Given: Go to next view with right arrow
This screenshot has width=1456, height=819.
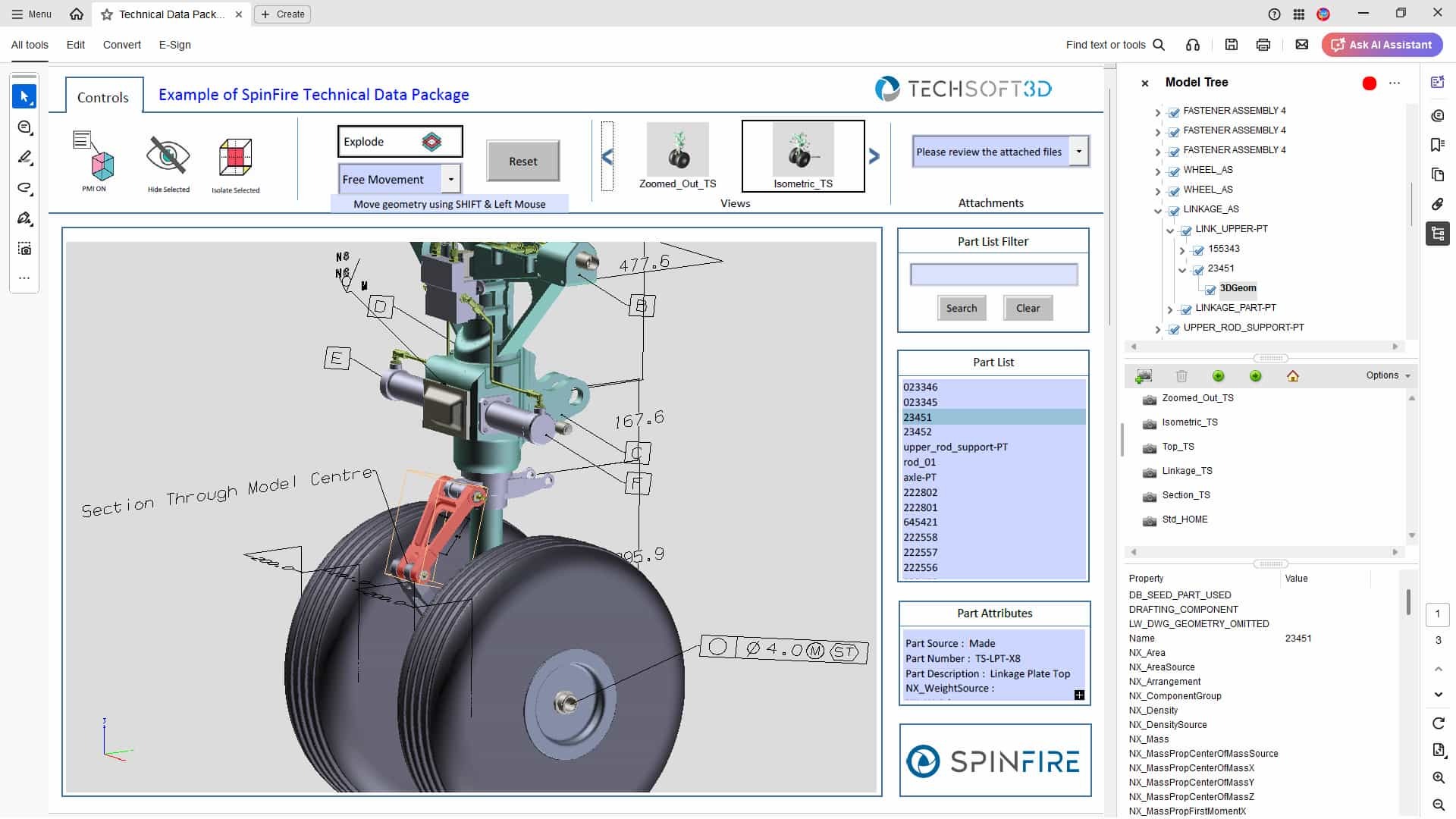Looking at the screenshot, I should 874,156.
